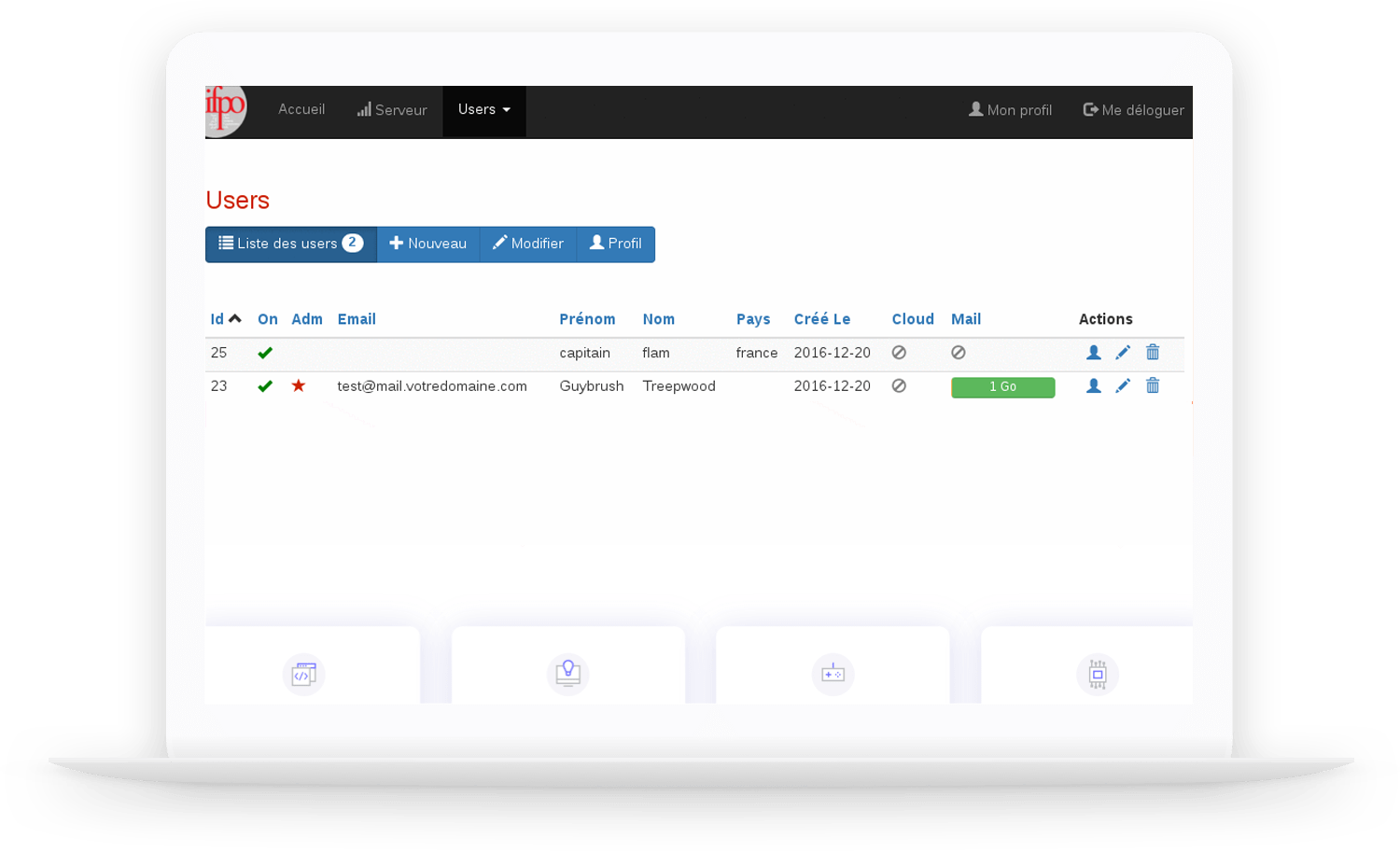This screenshot has width=1400, height=852.
Task: Sort table by Pays column
Action: pyautogui.click(x=753, y=319)
